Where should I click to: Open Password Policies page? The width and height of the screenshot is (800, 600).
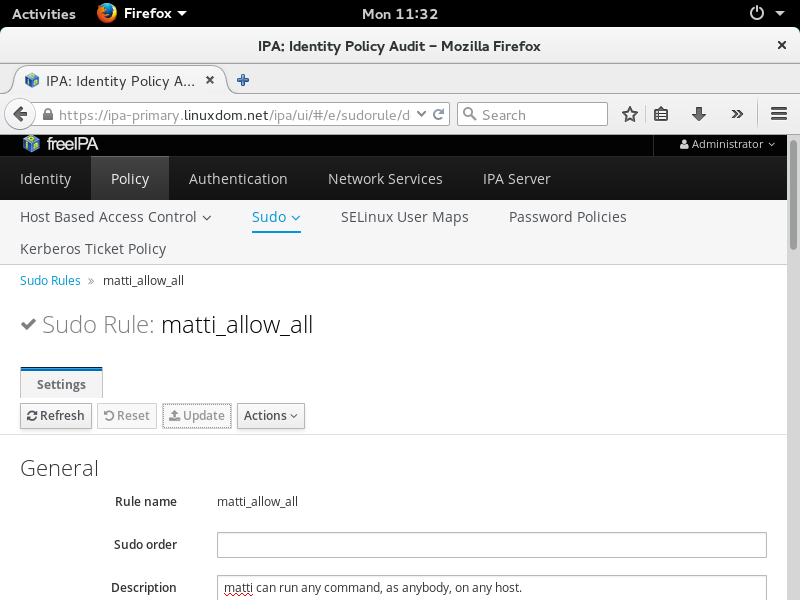[567, 217]
